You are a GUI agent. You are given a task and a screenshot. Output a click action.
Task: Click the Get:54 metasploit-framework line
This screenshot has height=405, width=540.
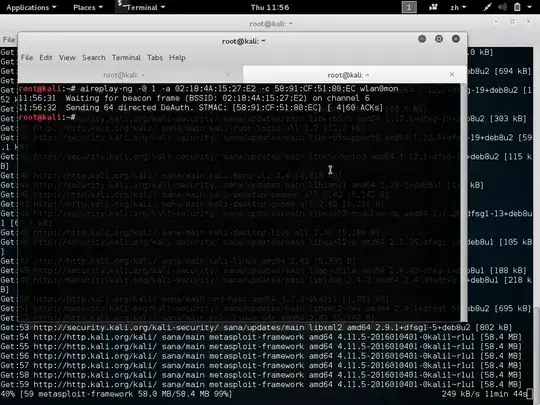coord(261,337)
